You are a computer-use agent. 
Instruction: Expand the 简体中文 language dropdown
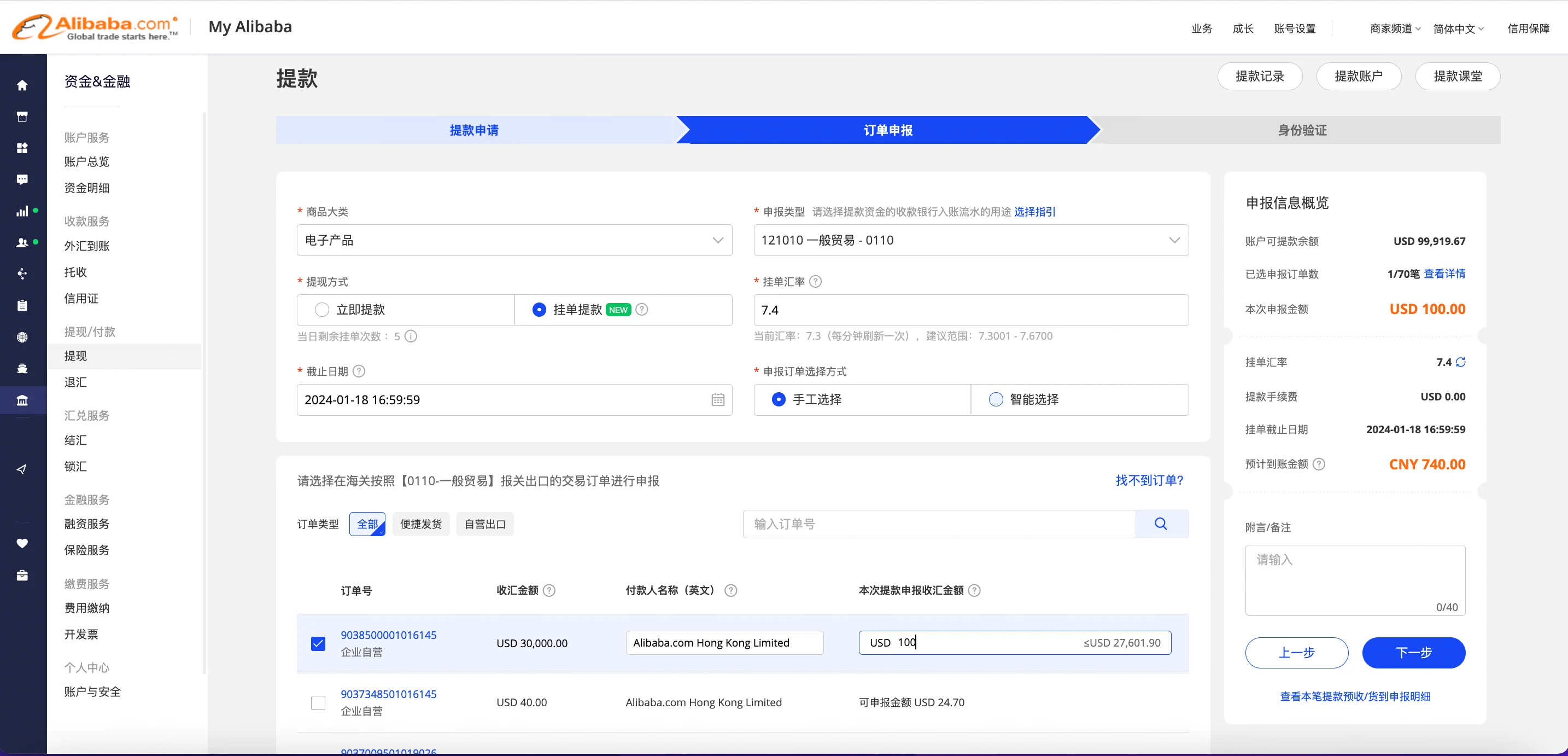(1459, 28)
